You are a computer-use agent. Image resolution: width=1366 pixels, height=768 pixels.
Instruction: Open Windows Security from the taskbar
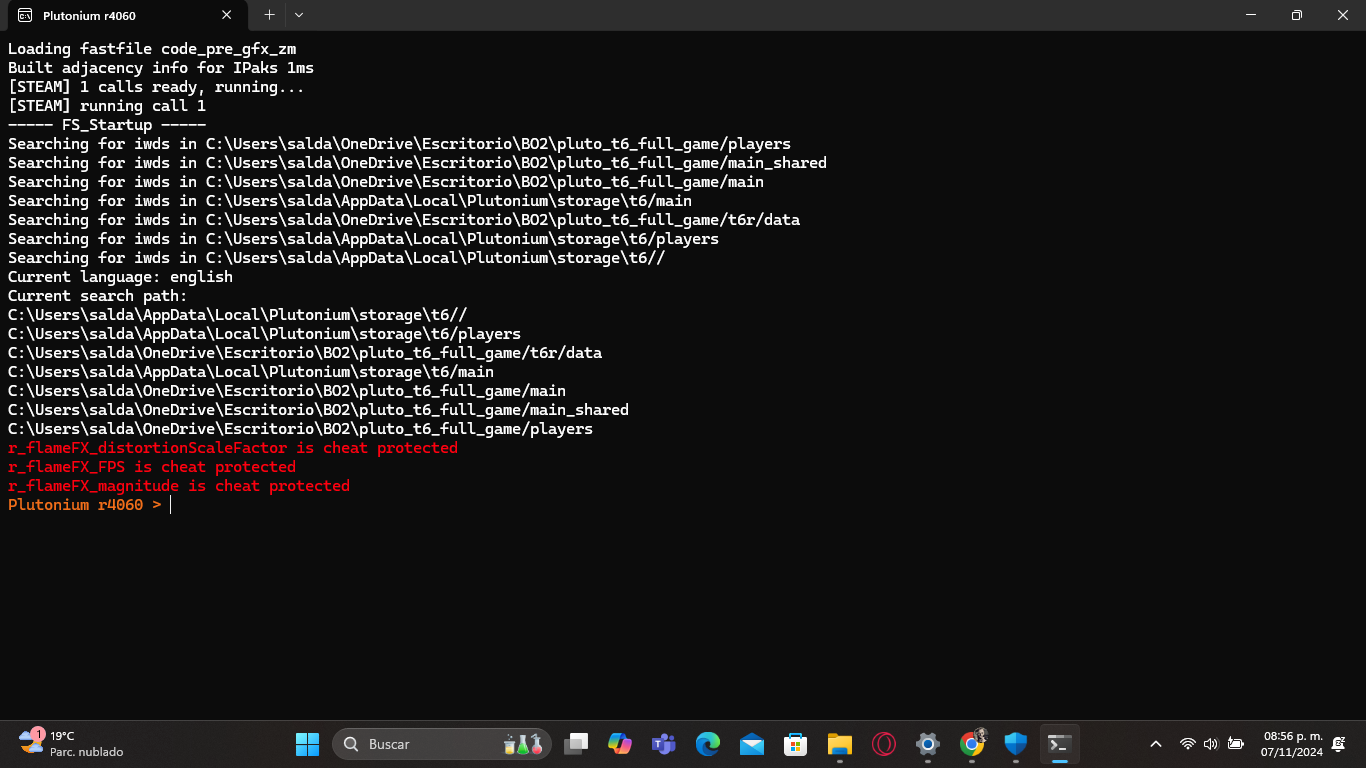click(1016, 744)
